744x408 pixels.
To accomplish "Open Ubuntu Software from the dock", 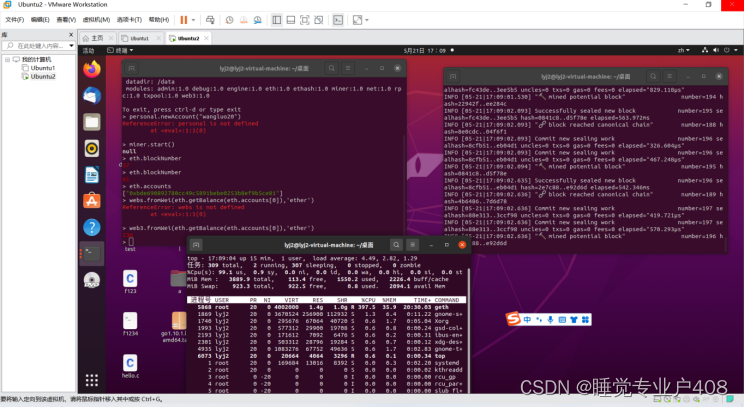I will tap(92, 201).
